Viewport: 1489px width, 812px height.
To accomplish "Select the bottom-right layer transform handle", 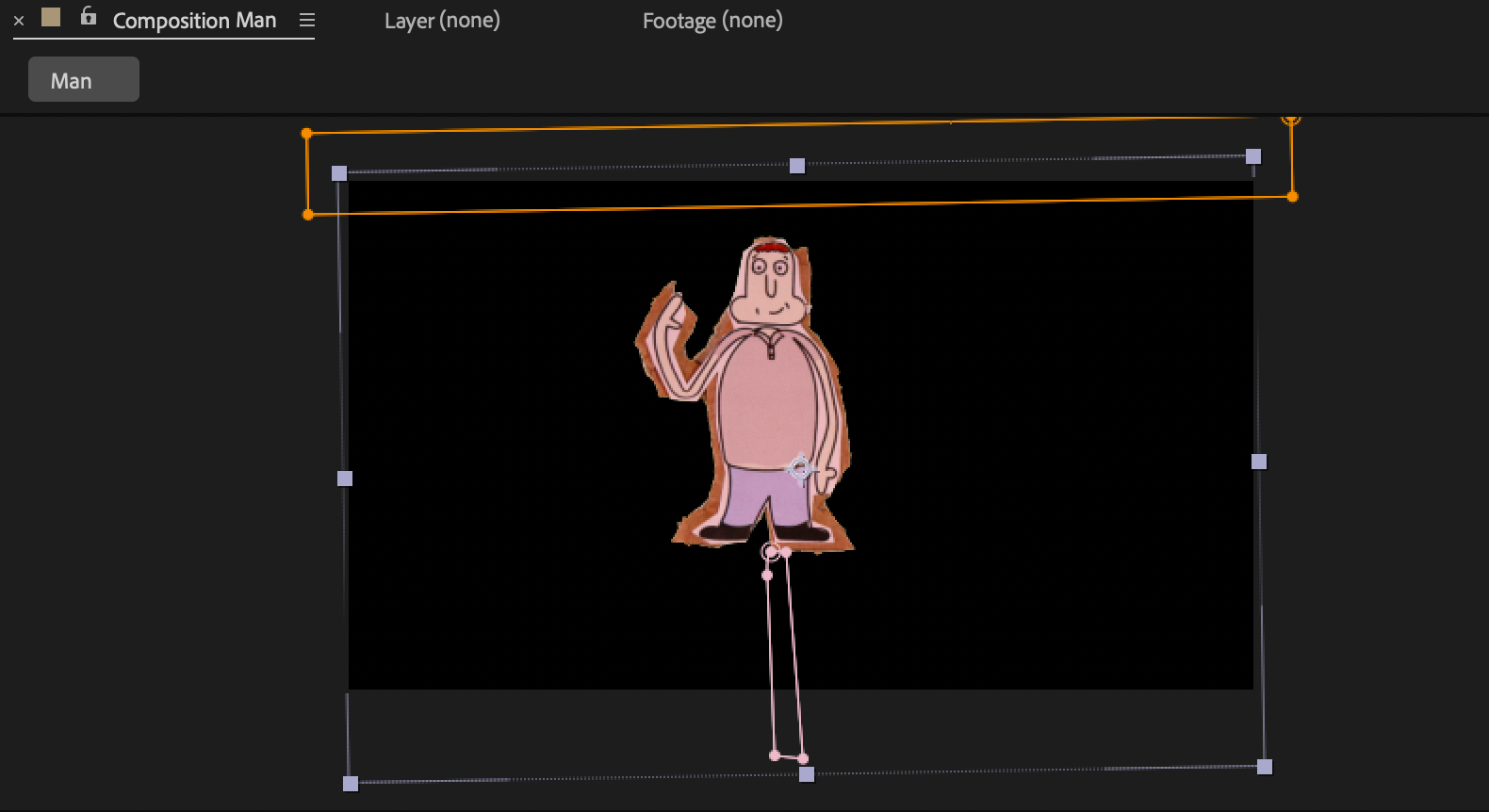I will pyautogui.click(x=1265, y=767).
